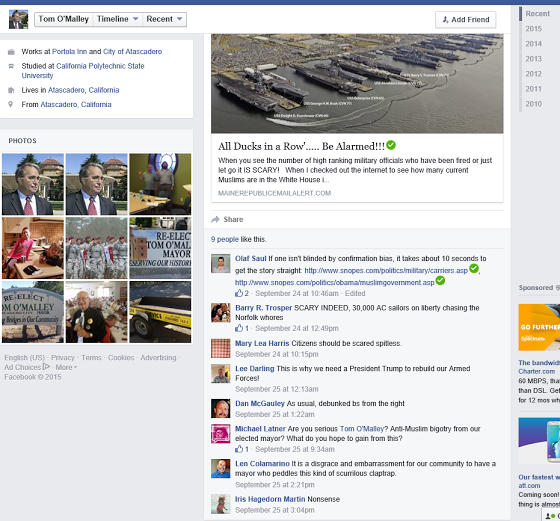Click the Advertising footer link
Image resolution: width=560 pixels, height=521 pixels.
click(158, 357)
